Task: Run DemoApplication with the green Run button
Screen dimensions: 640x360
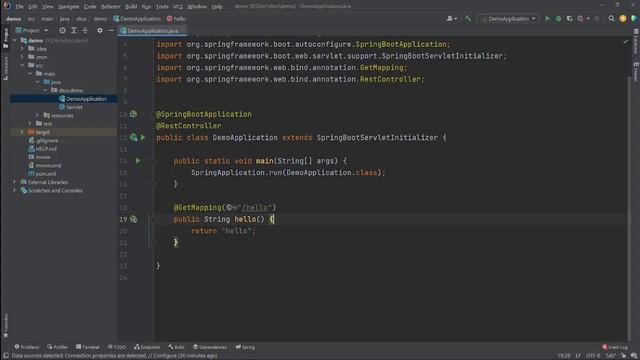Action: point(547,19)
